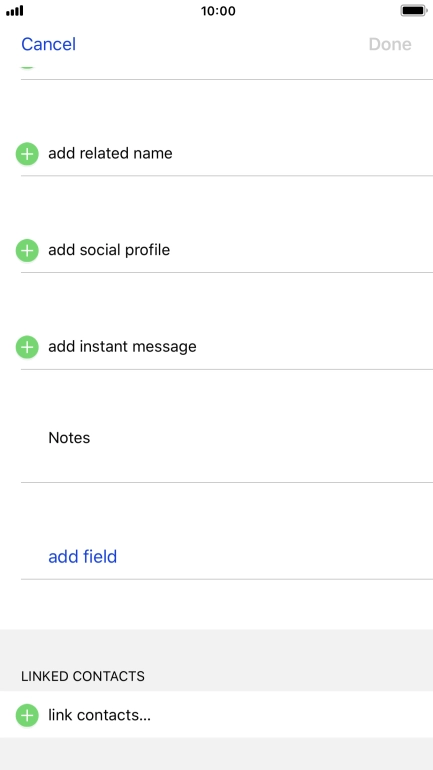Tap the LINKED CONTACTS section header
The image size is (433, 770).
(x=83, y=676)
